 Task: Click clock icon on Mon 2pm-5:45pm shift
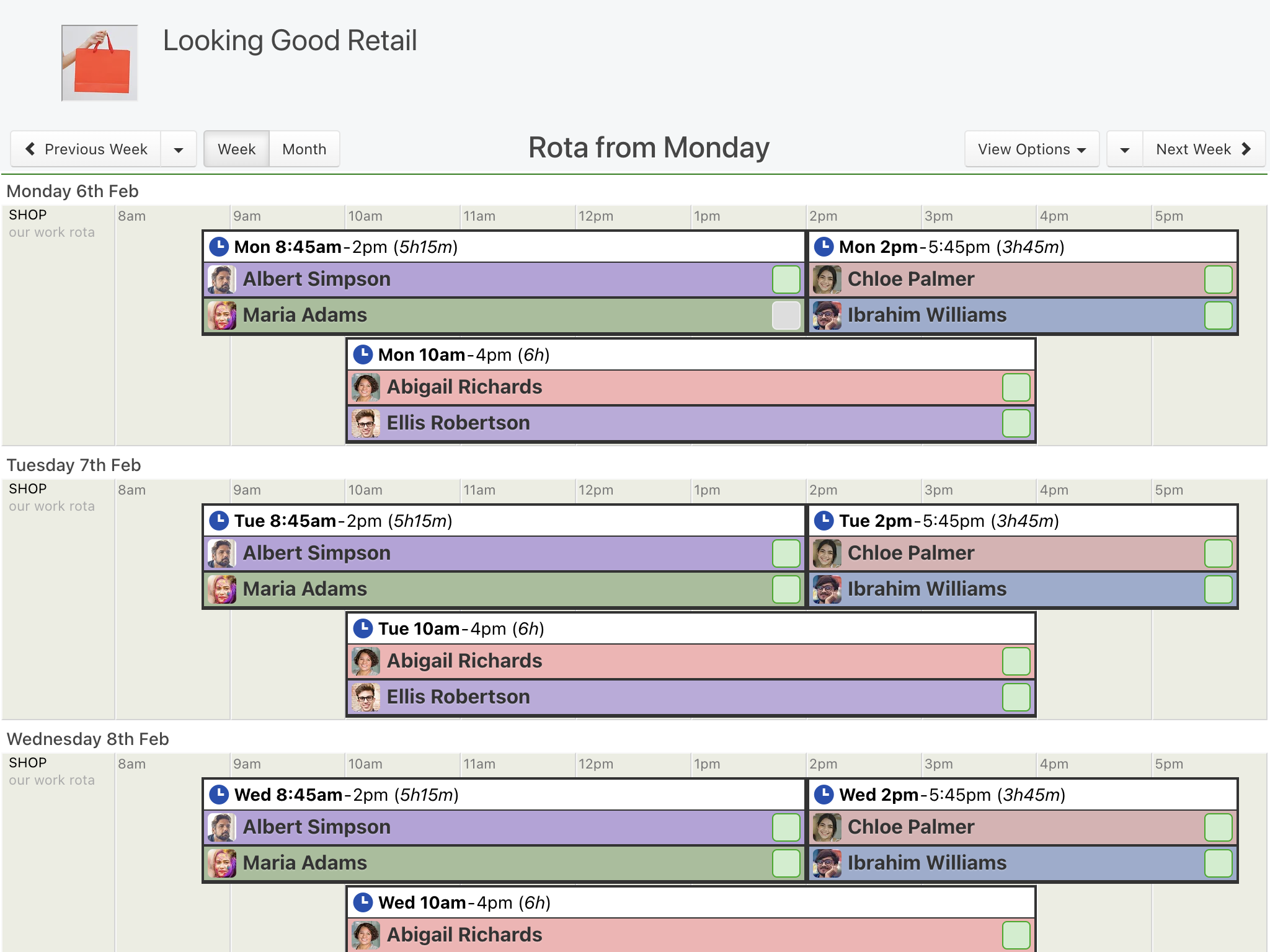pos(824,247)
